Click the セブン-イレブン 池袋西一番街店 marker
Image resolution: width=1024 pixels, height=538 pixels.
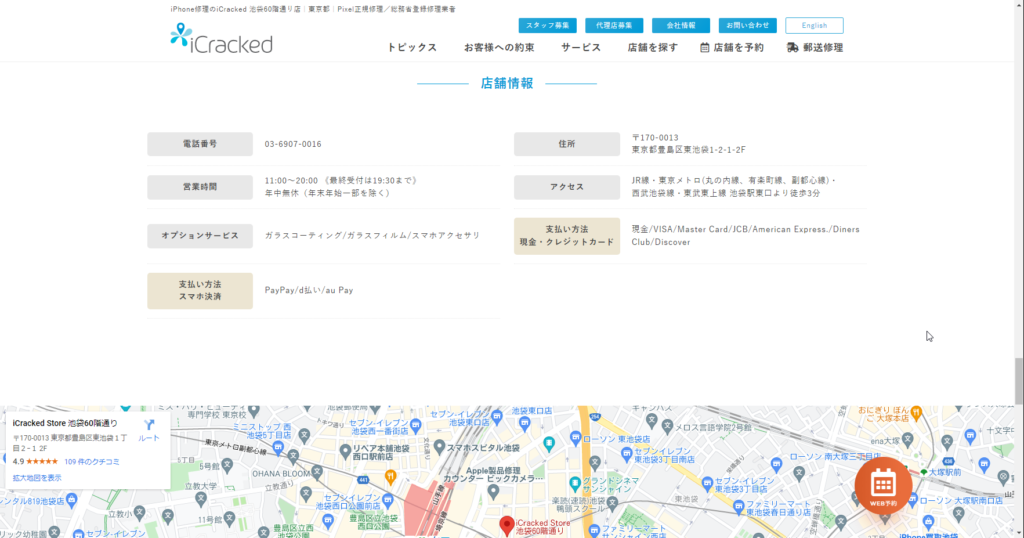point(415,426)
